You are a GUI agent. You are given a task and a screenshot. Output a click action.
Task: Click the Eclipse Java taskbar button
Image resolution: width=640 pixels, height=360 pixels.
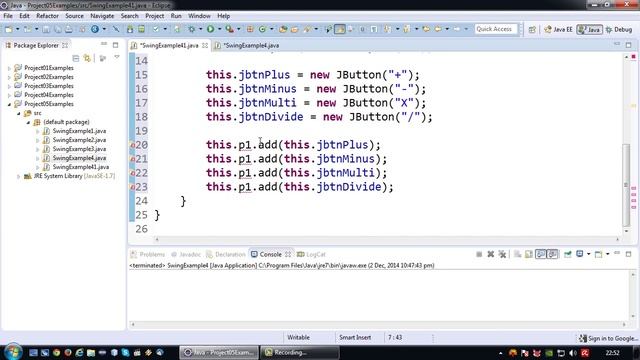(219, 352)
